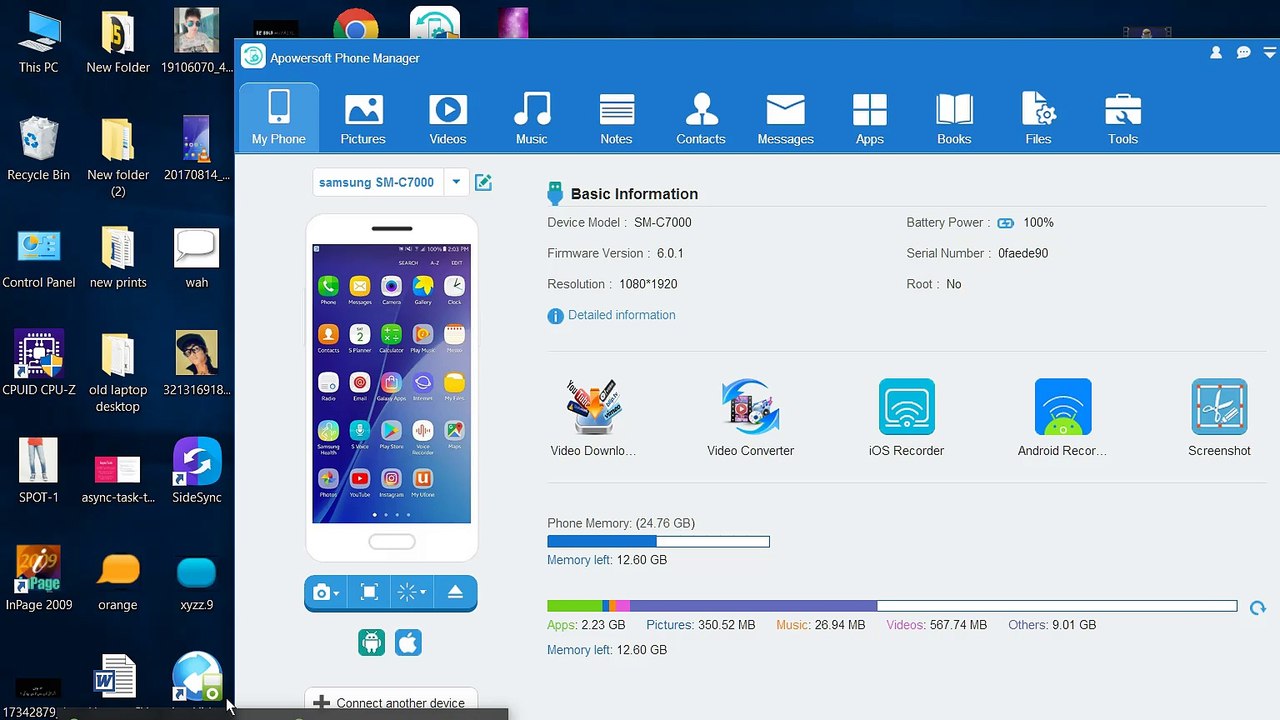This screenshot has width=1280, height=720.
Task: Click the refresh spinner button under phone
Action: [x=411, y=593]
